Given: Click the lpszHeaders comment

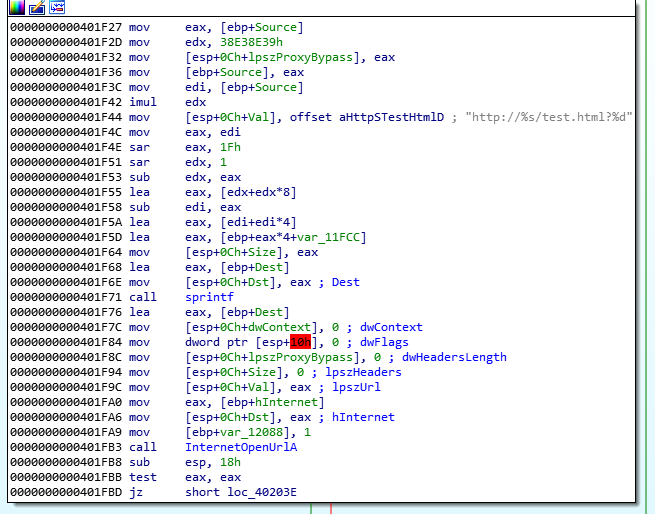Looking at the screenshot, I should coord(363,372).
